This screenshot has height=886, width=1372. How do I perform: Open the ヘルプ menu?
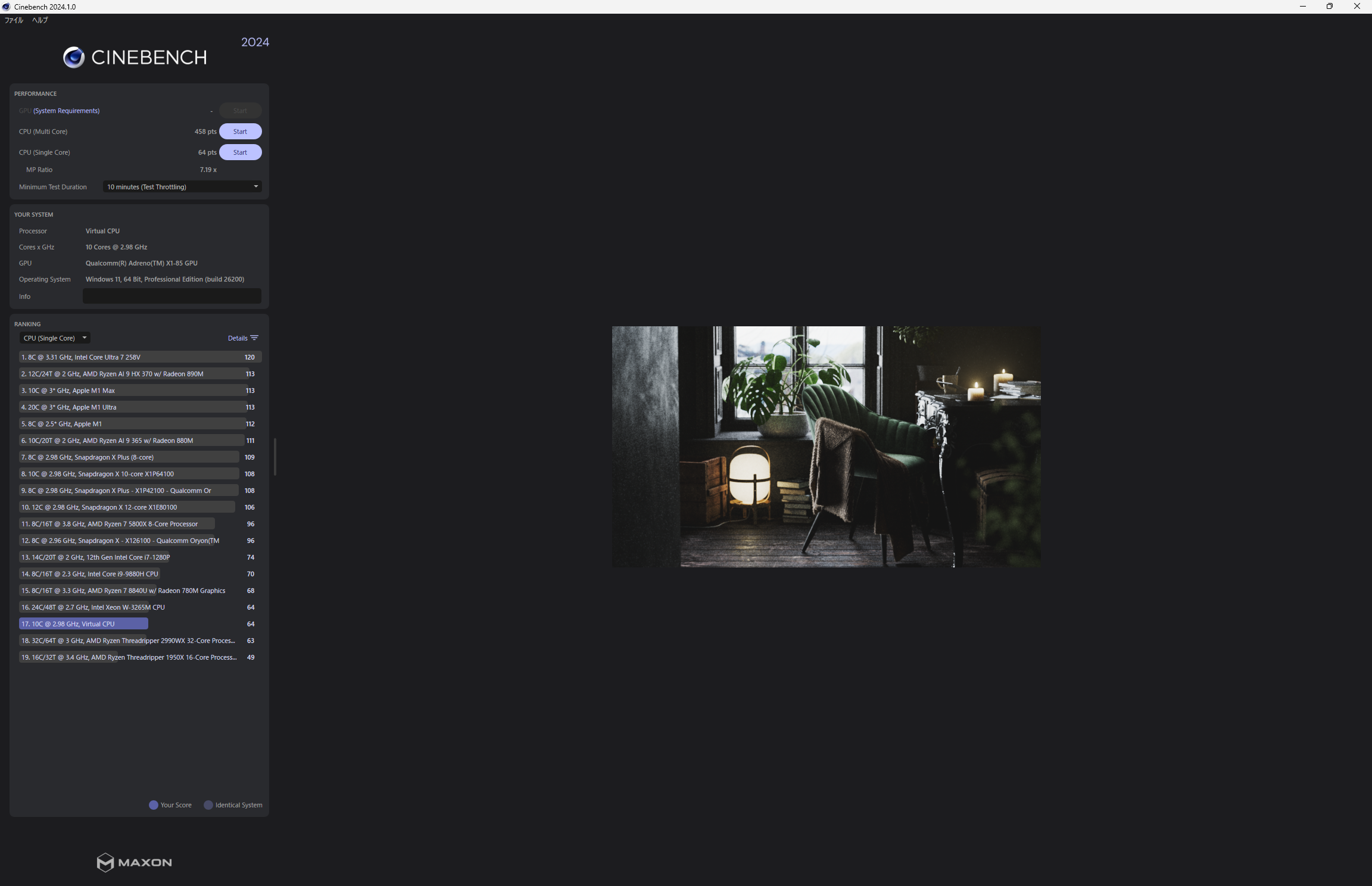pos(40,20)
